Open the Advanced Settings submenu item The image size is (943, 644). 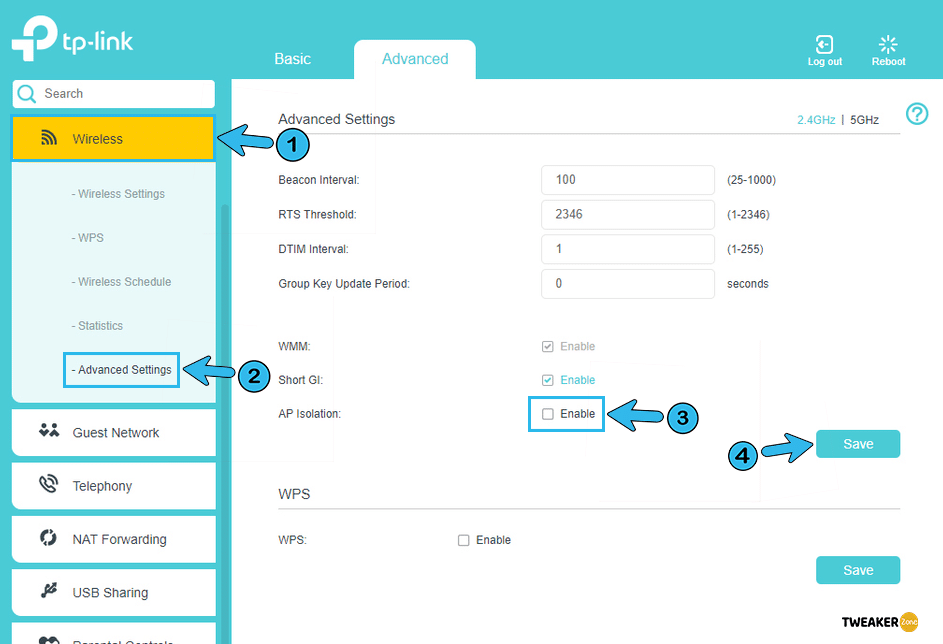(x=121, y=370)
